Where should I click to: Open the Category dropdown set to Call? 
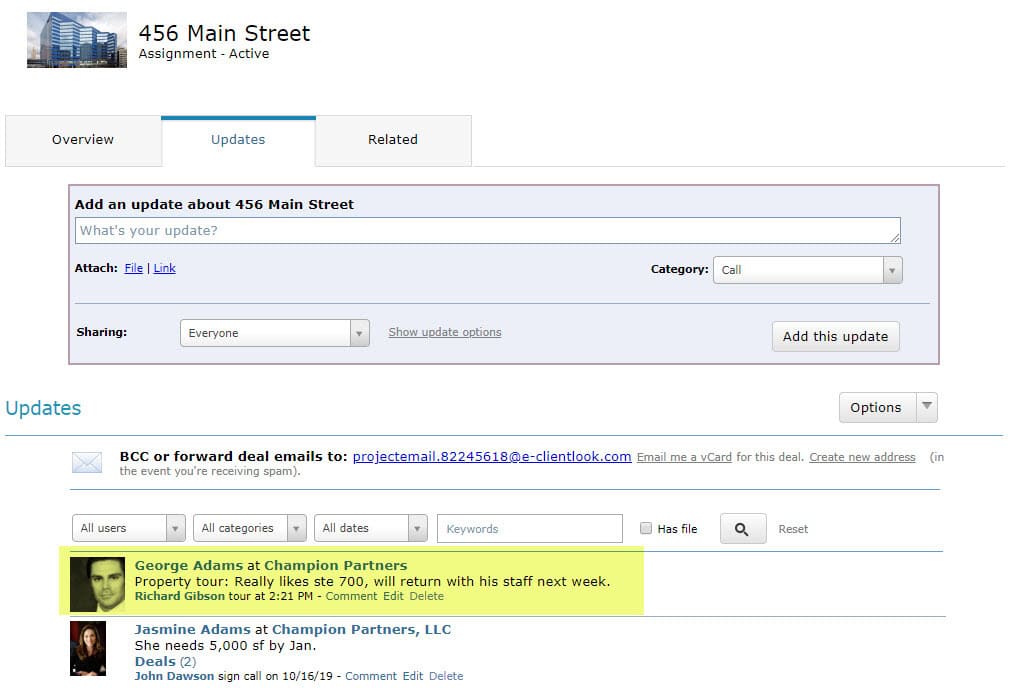[807, 270]
